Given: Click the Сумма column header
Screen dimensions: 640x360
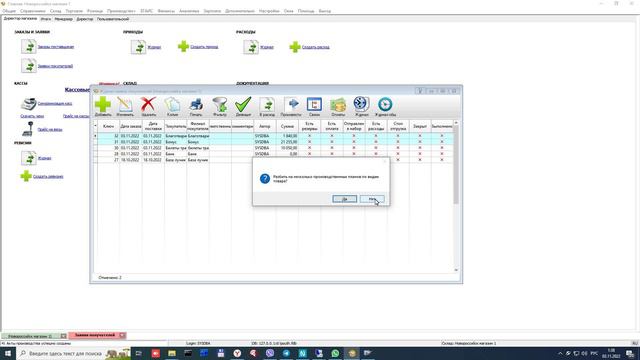Looking at the screenshot, I should coord(287,126).
